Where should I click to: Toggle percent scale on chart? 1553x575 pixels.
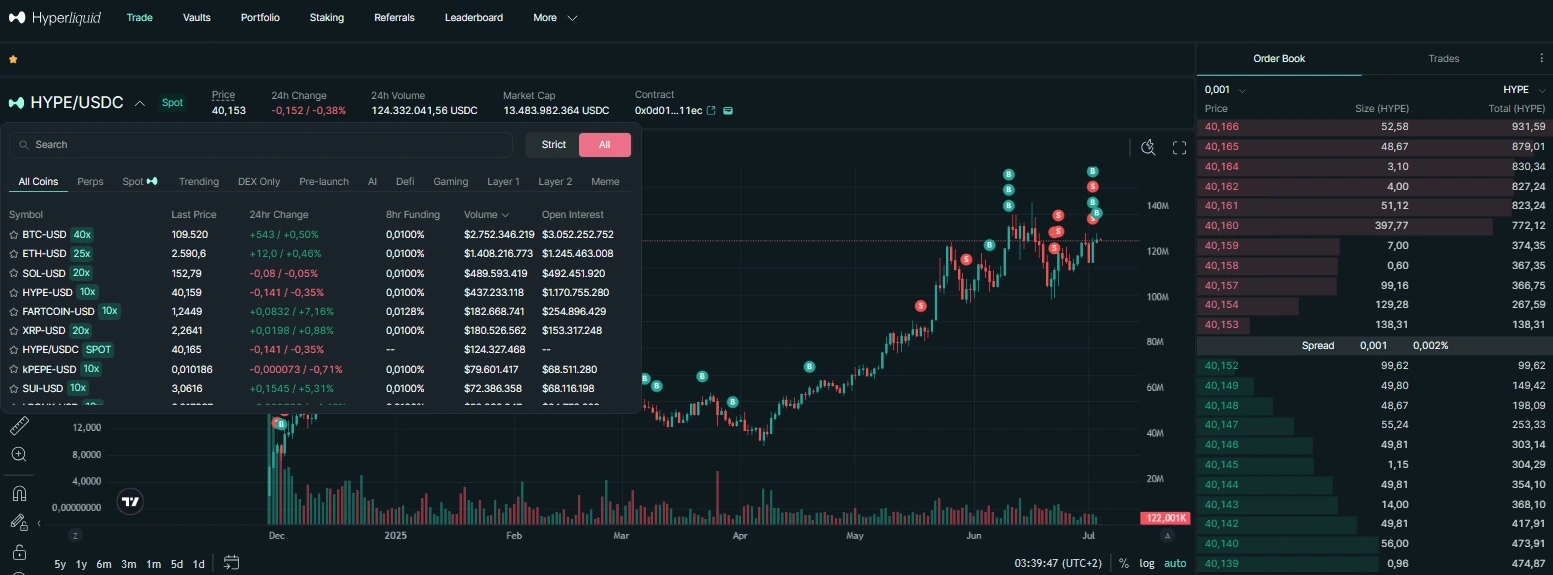(1124, 563)
